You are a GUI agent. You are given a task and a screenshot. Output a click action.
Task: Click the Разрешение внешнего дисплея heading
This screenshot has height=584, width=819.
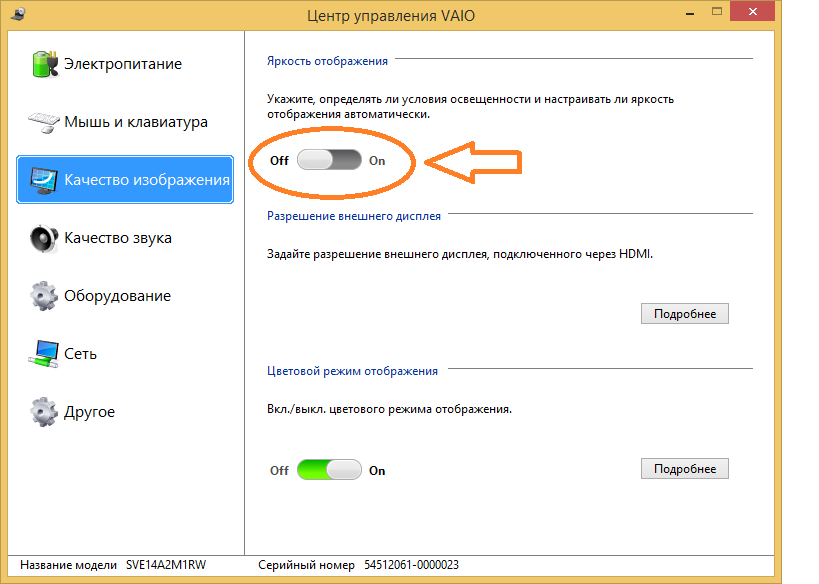pos(354,216)
